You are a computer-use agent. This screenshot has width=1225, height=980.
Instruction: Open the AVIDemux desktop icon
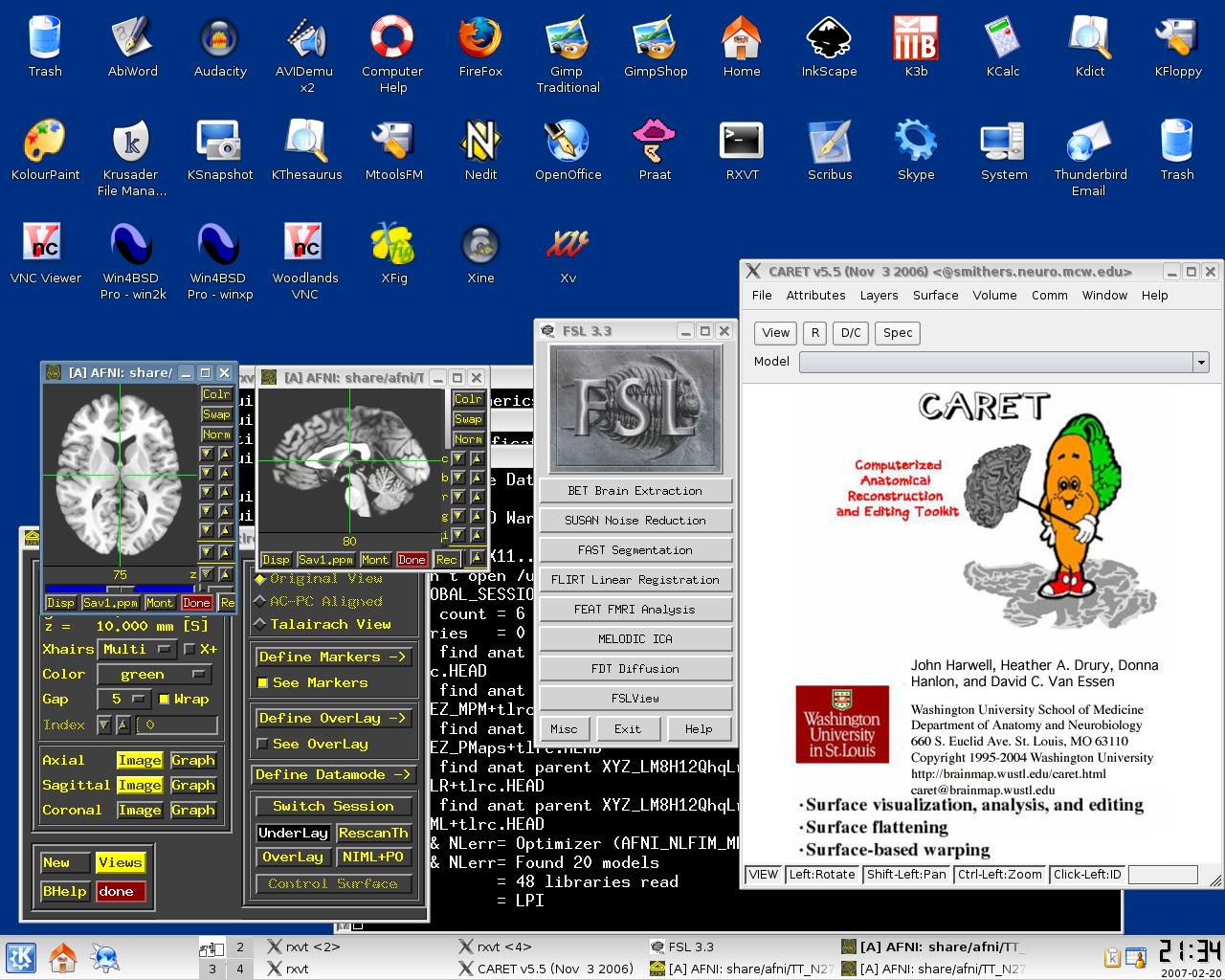[x=306, y=54]
